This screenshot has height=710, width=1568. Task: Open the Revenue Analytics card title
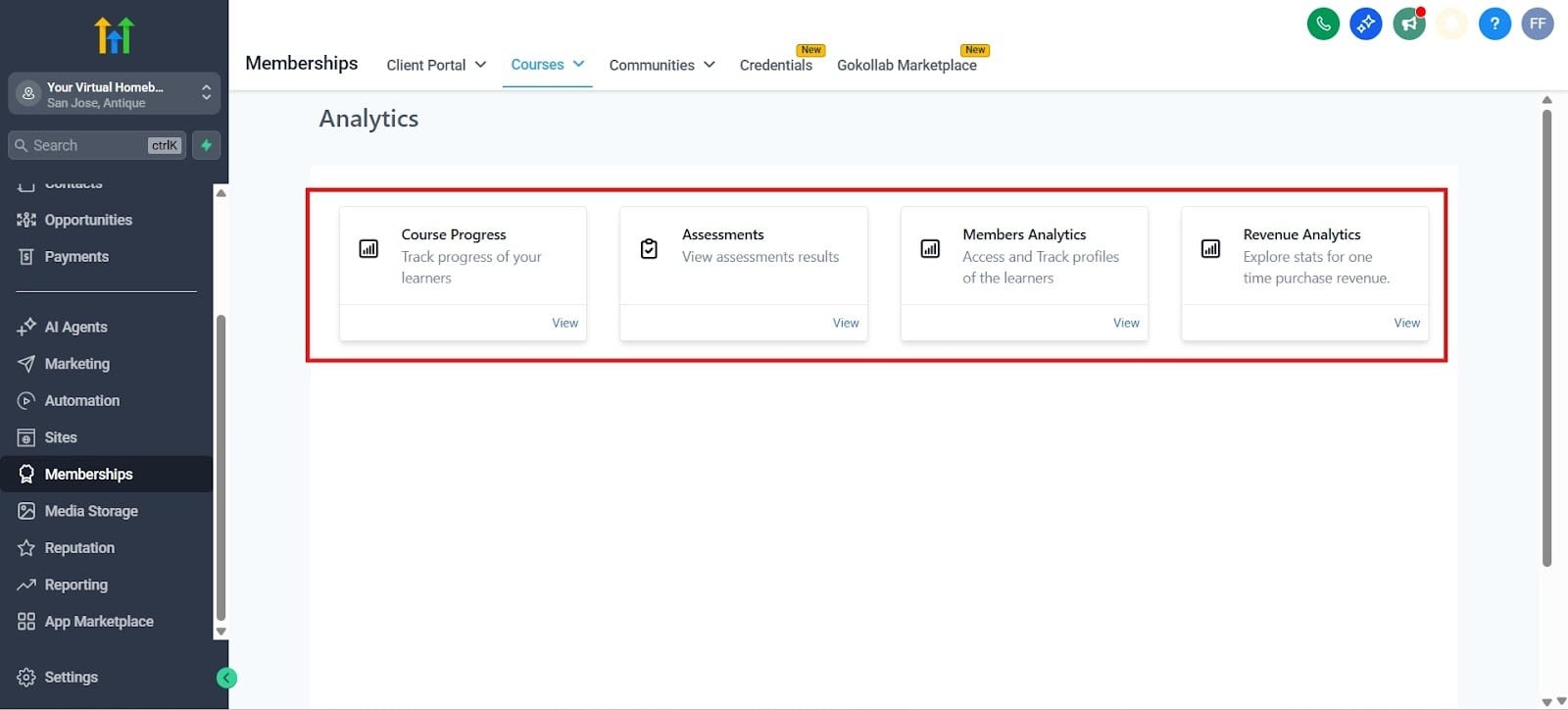[1301, 234]
